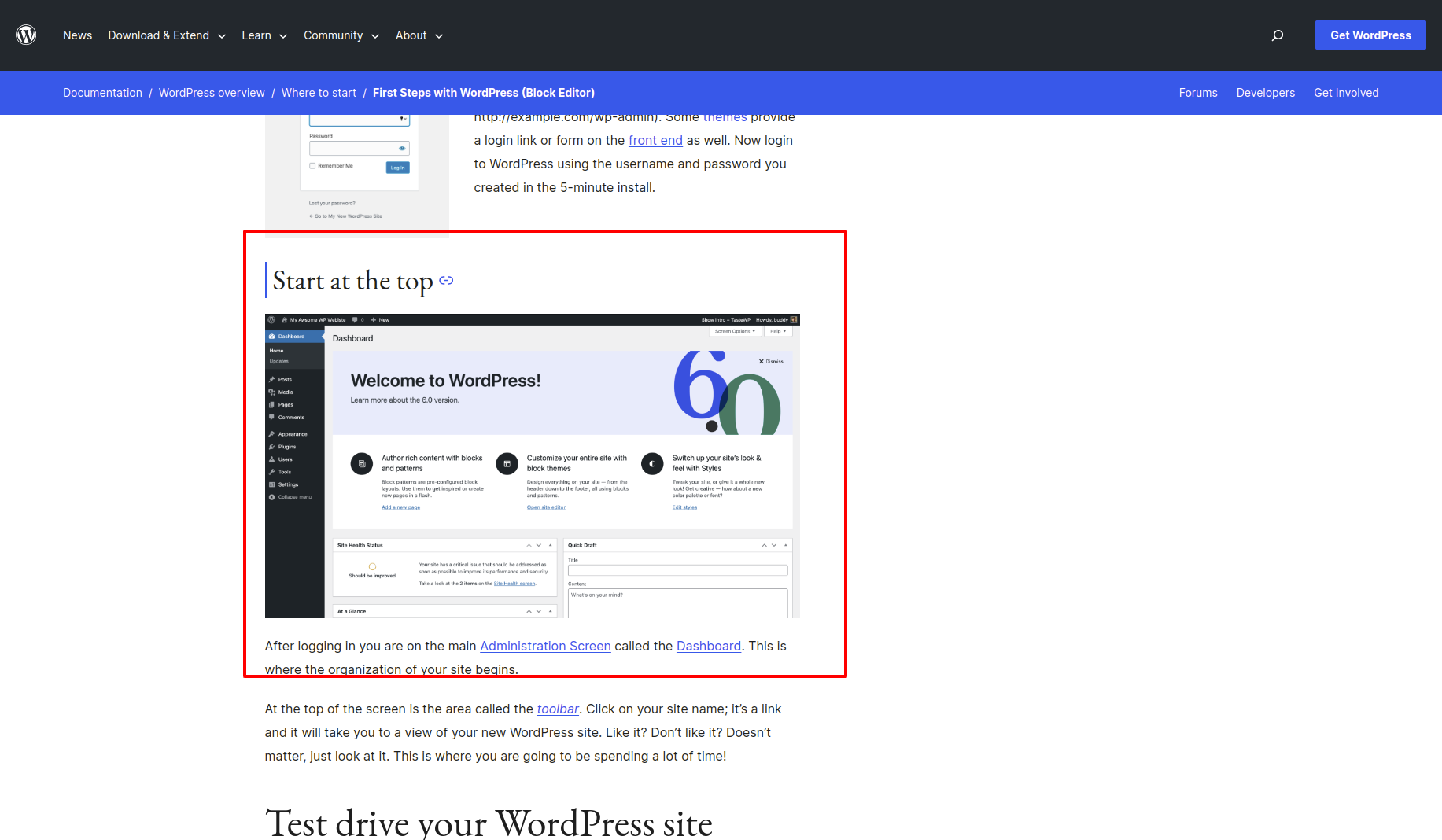Check the Remember Me checkbox
The width and height of the screenshot is (1442, 840).
[x=312, y=166]
